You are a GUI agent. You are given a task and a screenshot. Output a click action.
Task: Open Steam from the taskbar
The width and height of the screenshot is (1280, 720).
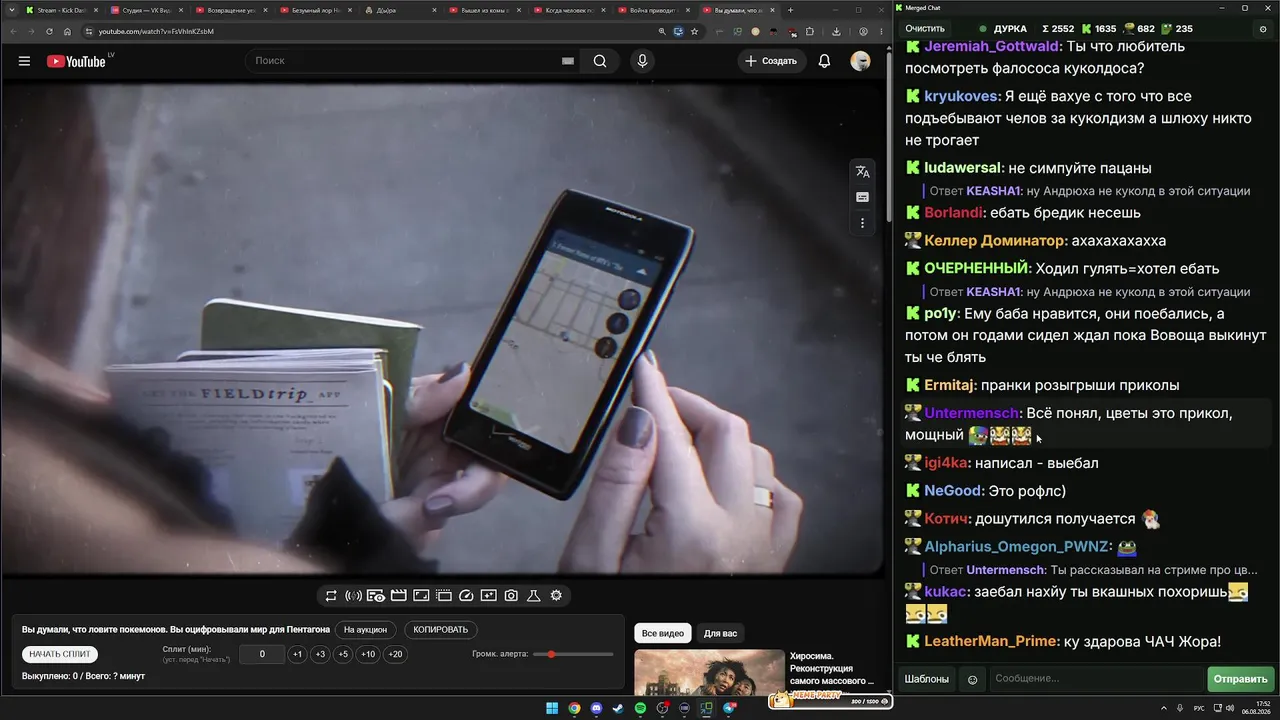tap(619, 708)
